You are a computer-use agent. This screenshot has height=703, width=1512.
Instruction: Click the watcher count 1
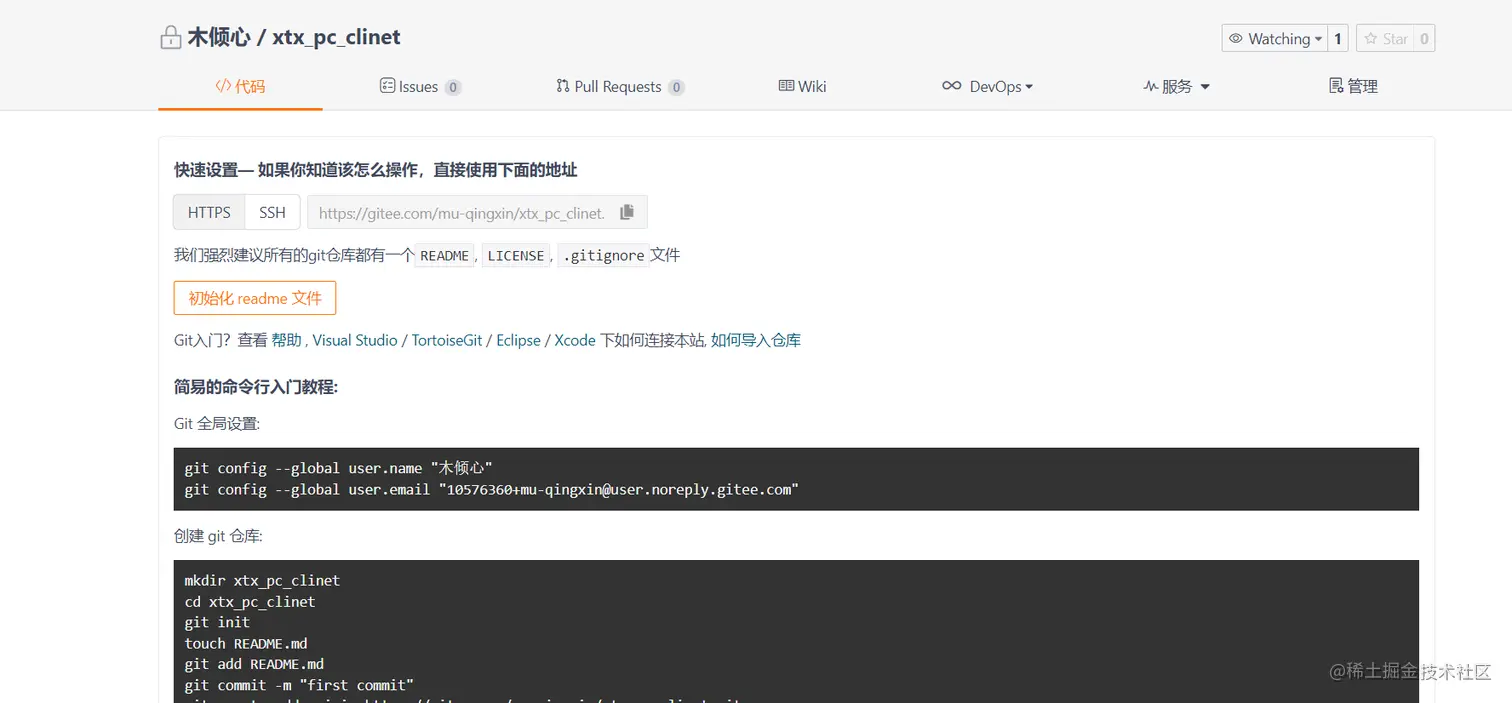click(x=1338, y=39)
